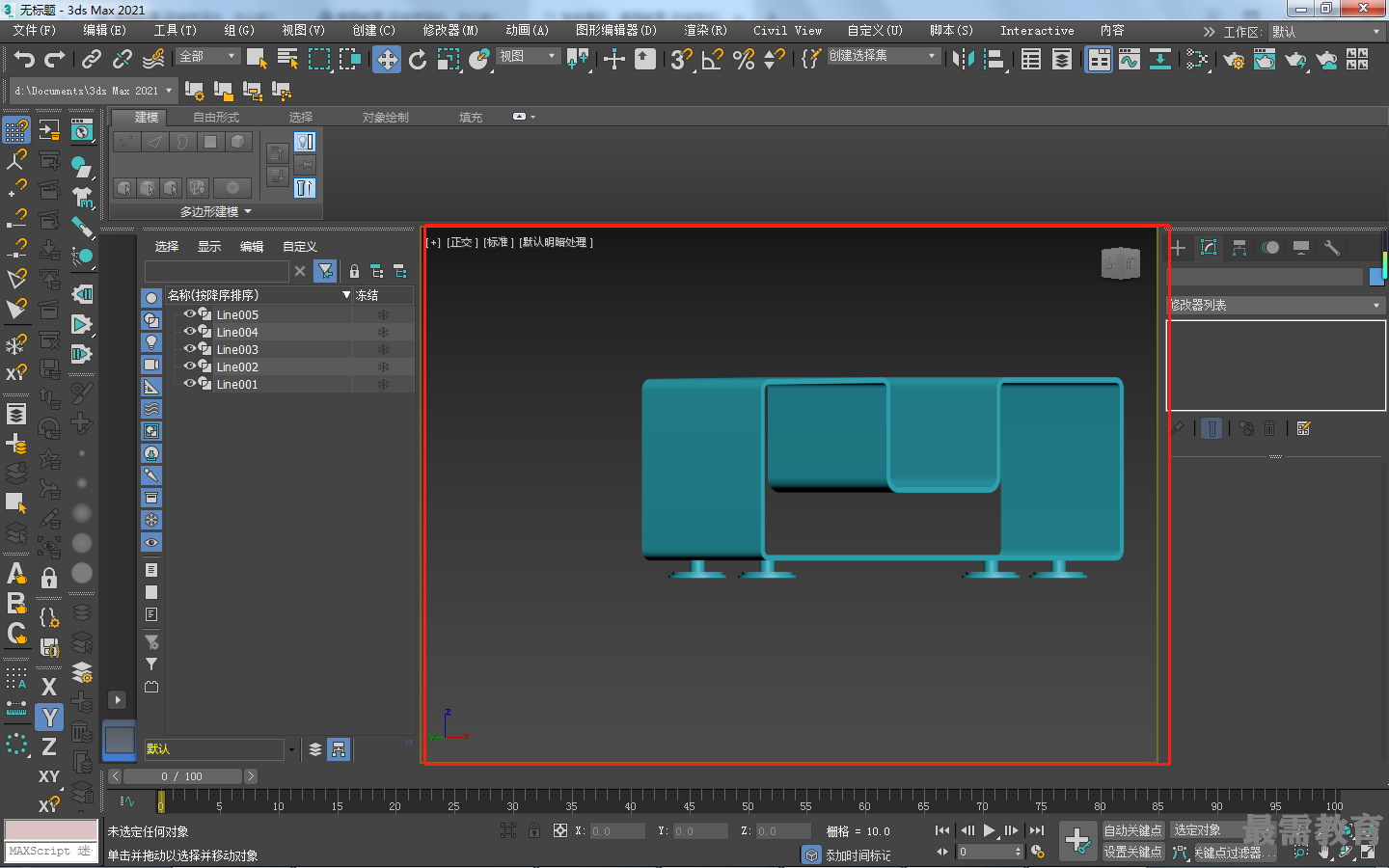Click the 显示 menu in scene explorer
The width and height of the screenshot is (1389, 868).
pos(209,247)
